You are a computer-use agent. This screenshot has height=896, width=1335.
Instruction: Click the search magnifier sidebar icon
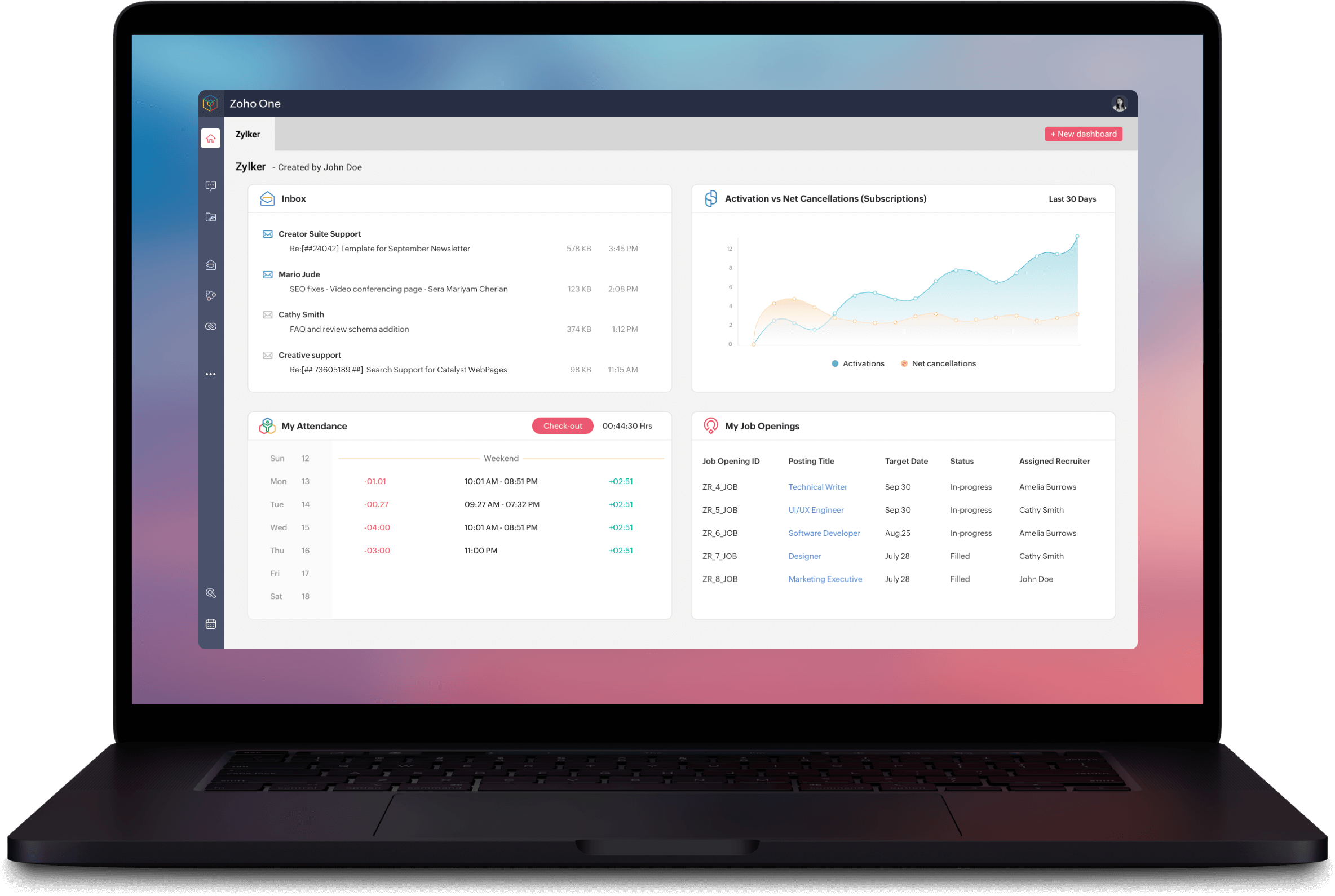coord(211,592)
